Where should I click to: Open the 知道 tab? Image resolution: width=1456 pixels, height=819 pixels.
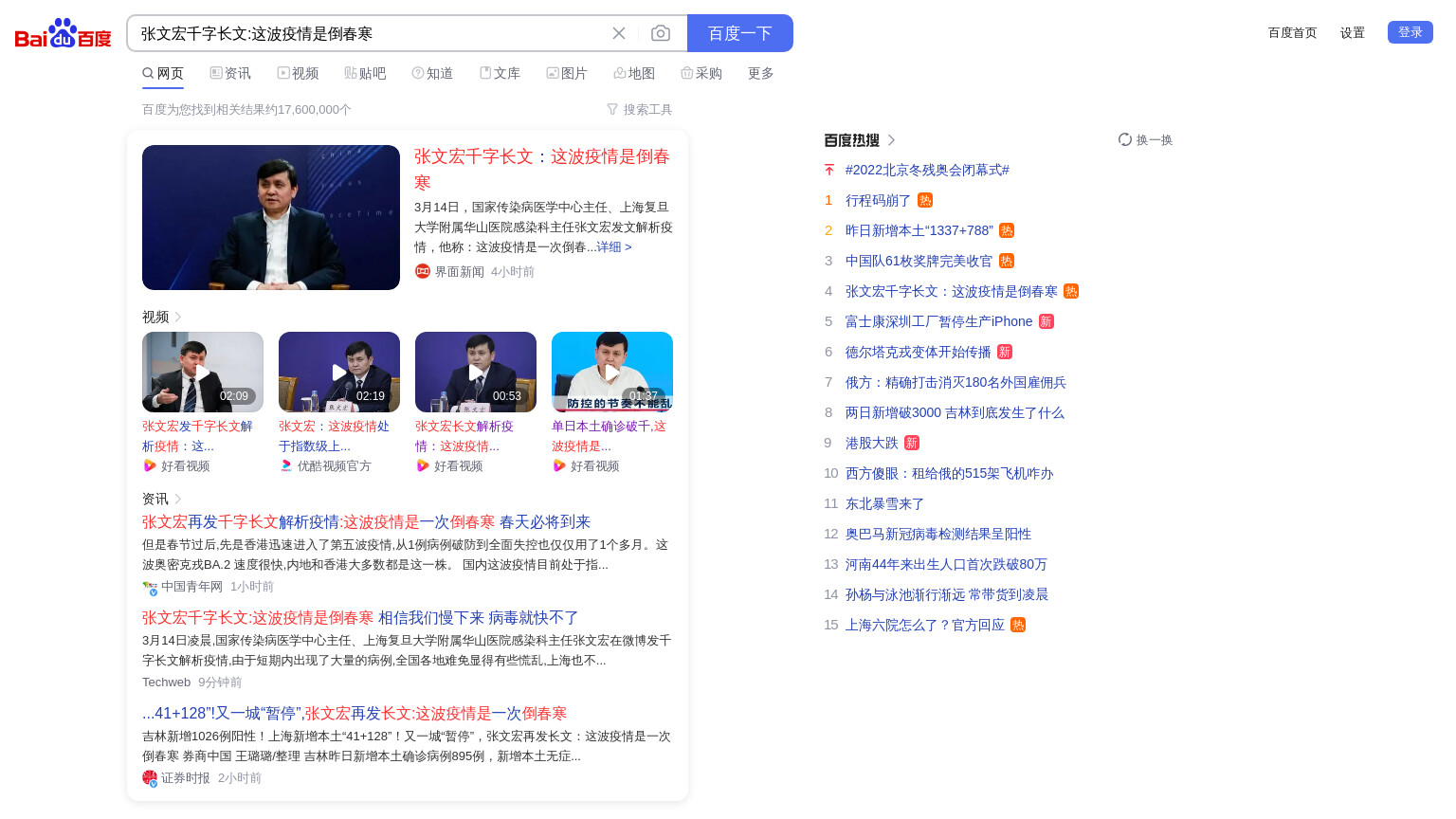tap(432, 73)
